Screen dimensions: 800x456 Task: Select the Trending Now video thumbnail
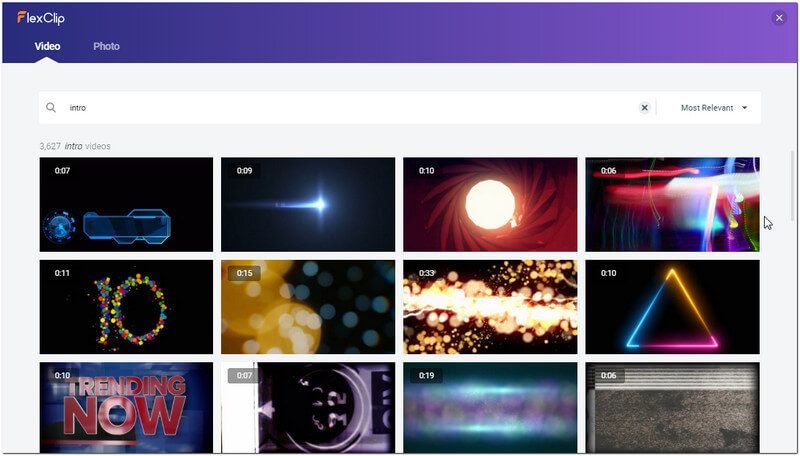coord(126,408)
